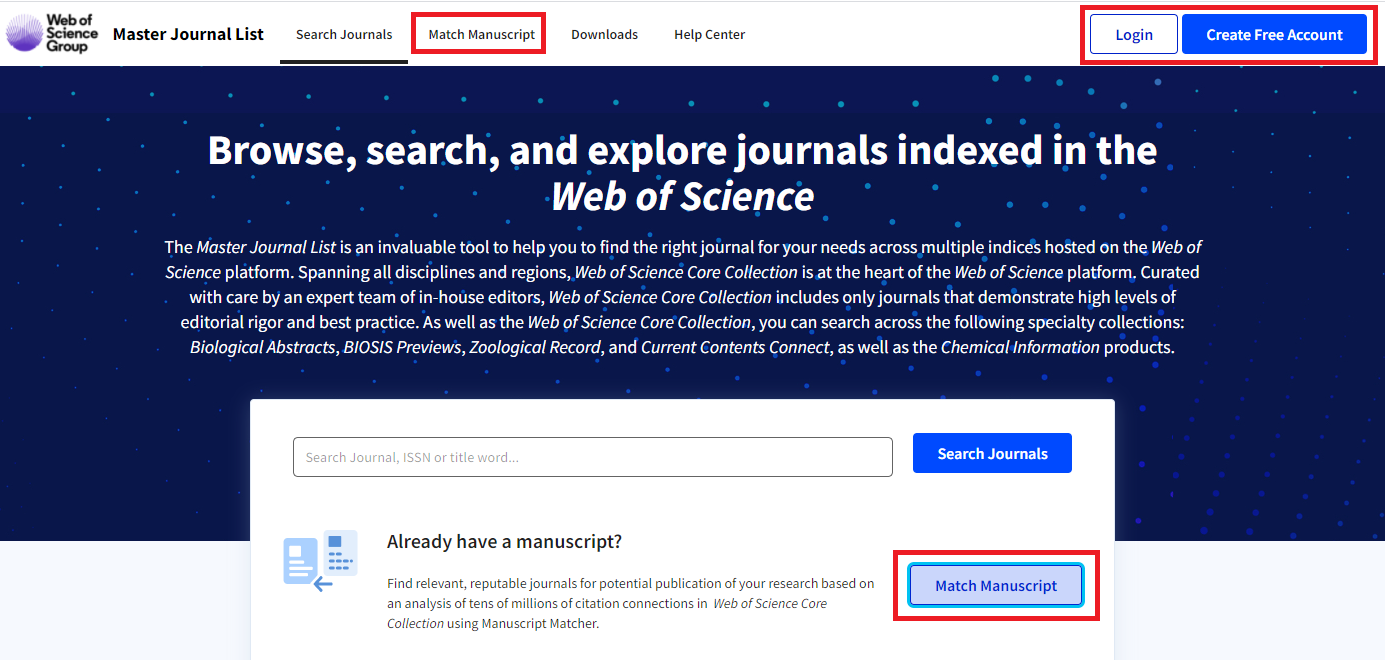Click 'Current Contents Connect' in the description

[735, 348]
